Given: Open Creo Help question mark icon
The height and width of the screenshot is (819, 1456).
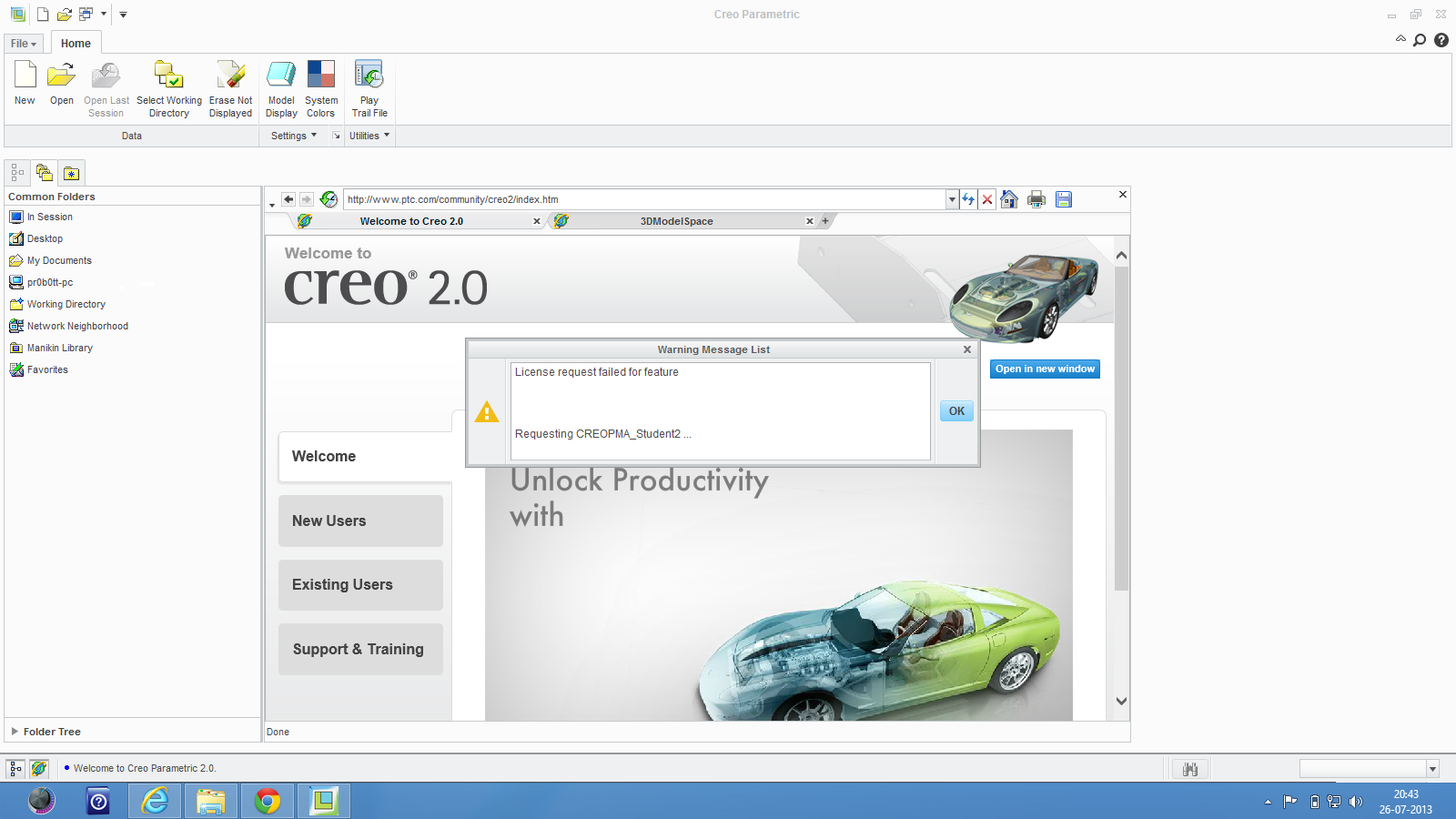Looking at the screenshot, I should click(1441, 40).
